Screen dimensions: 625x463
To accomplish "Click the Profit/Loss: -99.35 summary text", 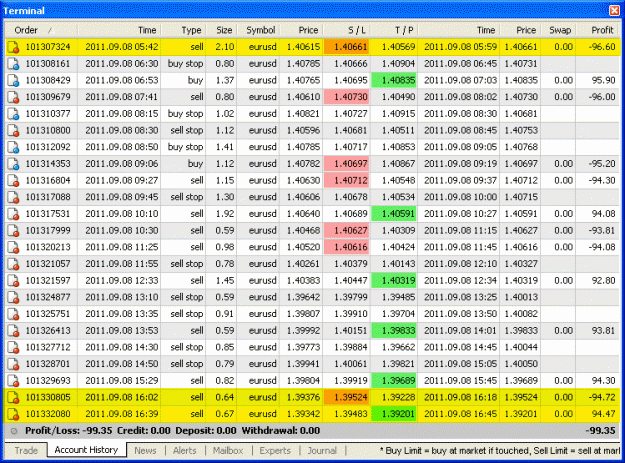I will click(x=69, y=431).
